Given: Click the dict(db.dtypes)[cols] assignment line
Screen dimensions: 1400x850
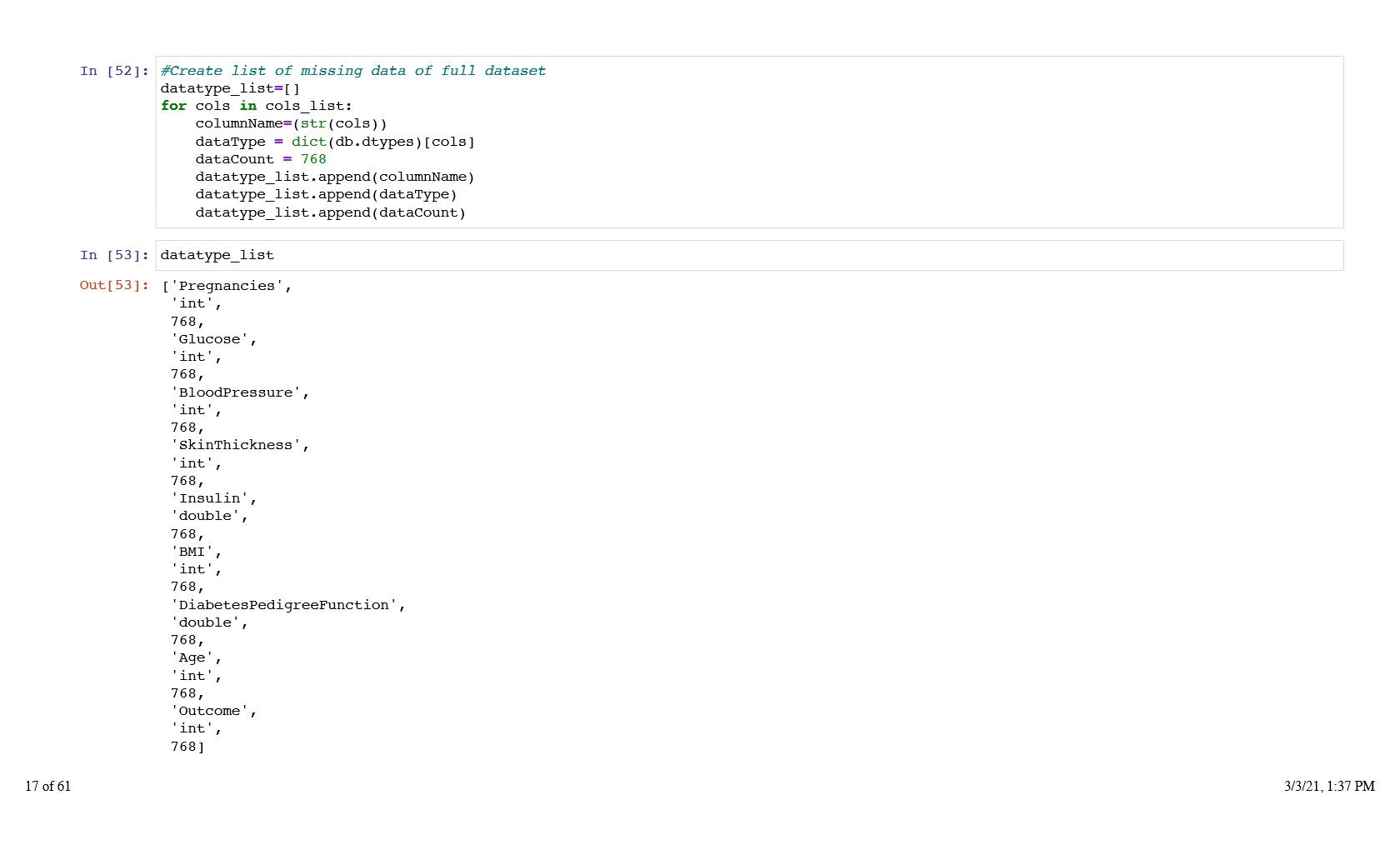Looking at the screenshot, I should point(334,142).
